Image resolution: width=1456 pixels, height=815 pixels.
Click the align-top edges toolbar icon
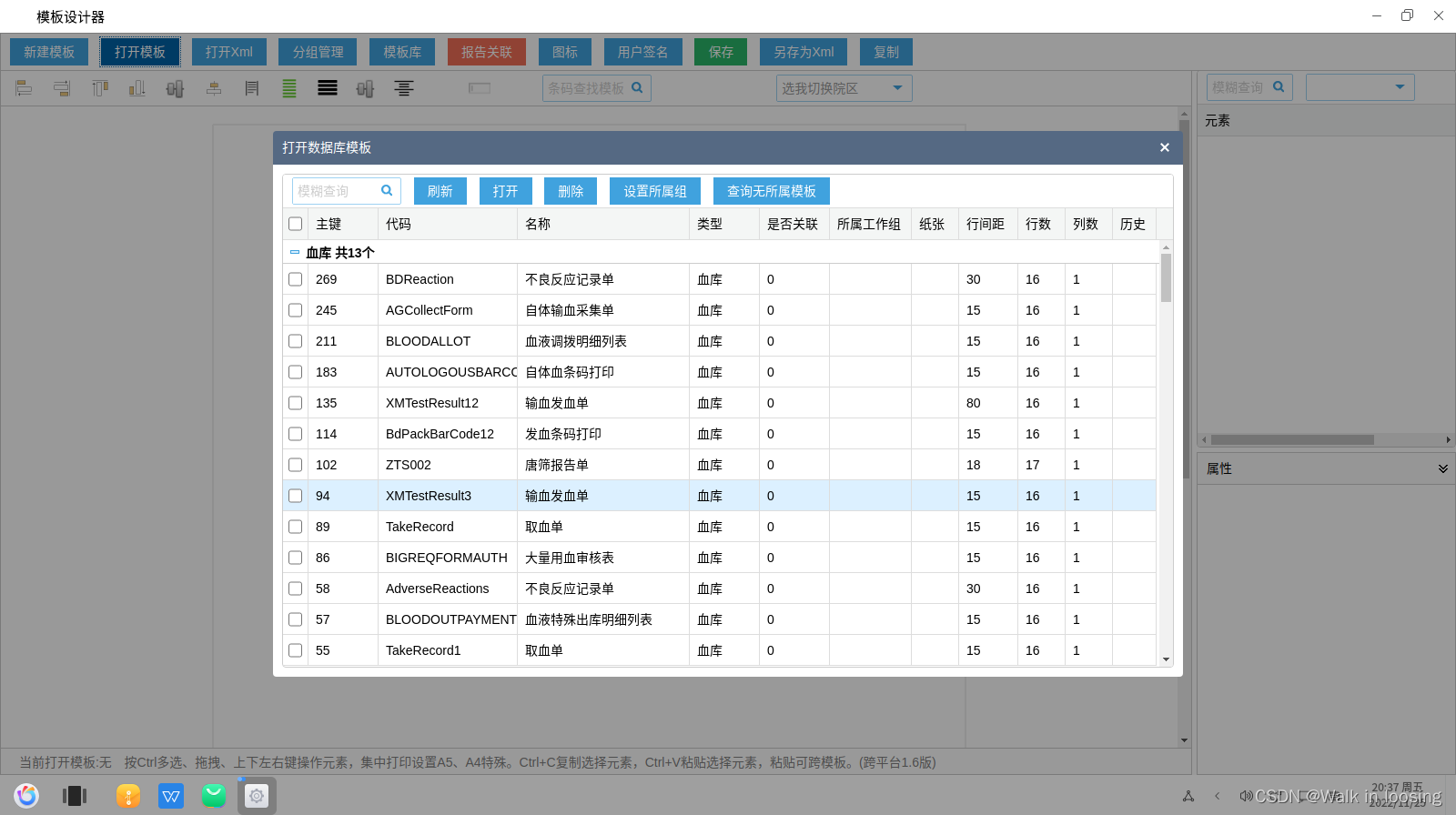click(100, 88)
